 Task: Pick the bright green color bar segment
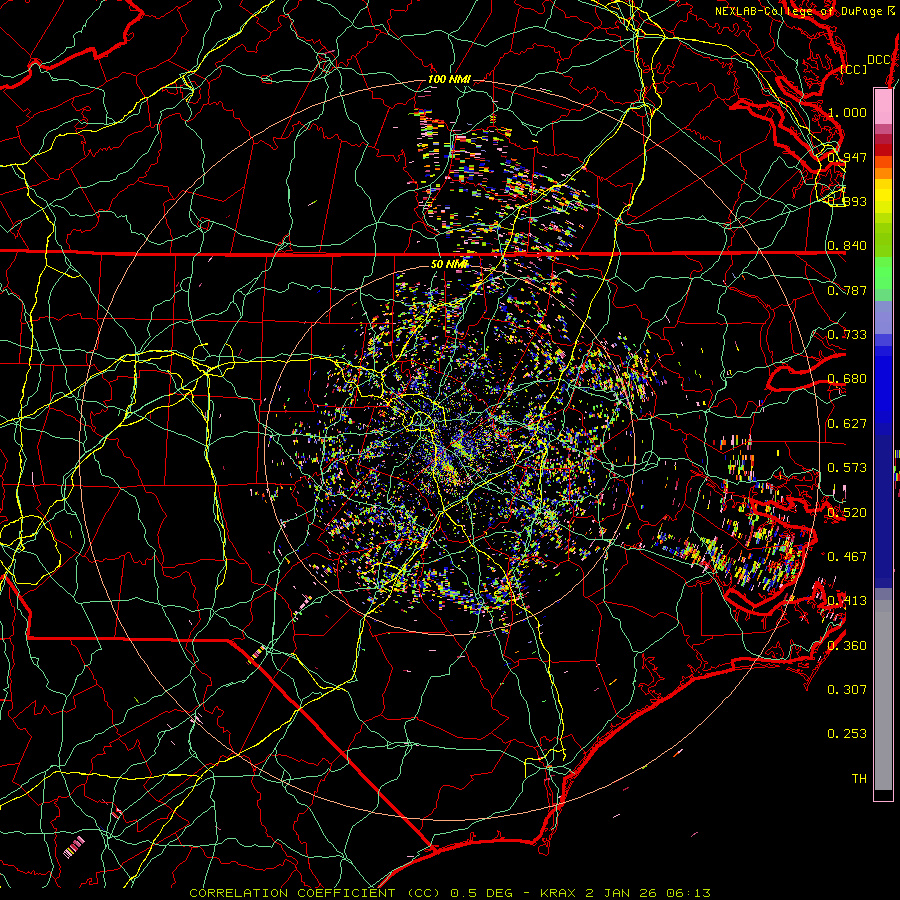click(x=883, y=274)
